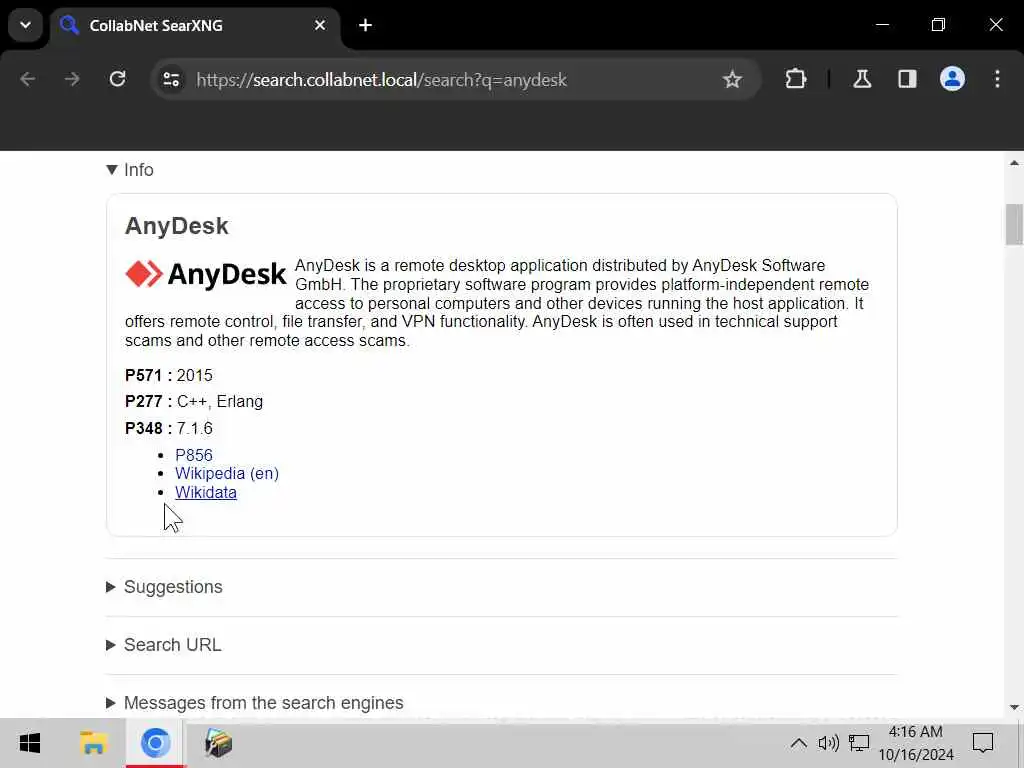This screenshot has height=768, width=1024.
Task: Expand Messages from the search engines
Action: tap(255, 703)
